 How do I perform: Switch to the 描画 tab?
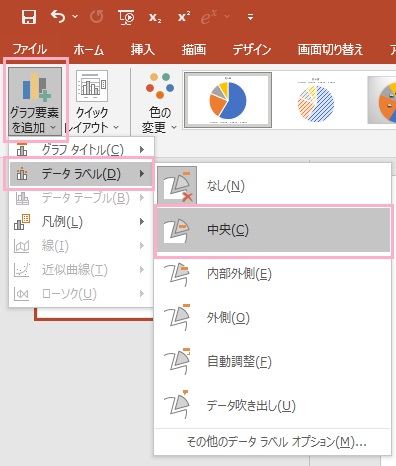tap(194, 49)
